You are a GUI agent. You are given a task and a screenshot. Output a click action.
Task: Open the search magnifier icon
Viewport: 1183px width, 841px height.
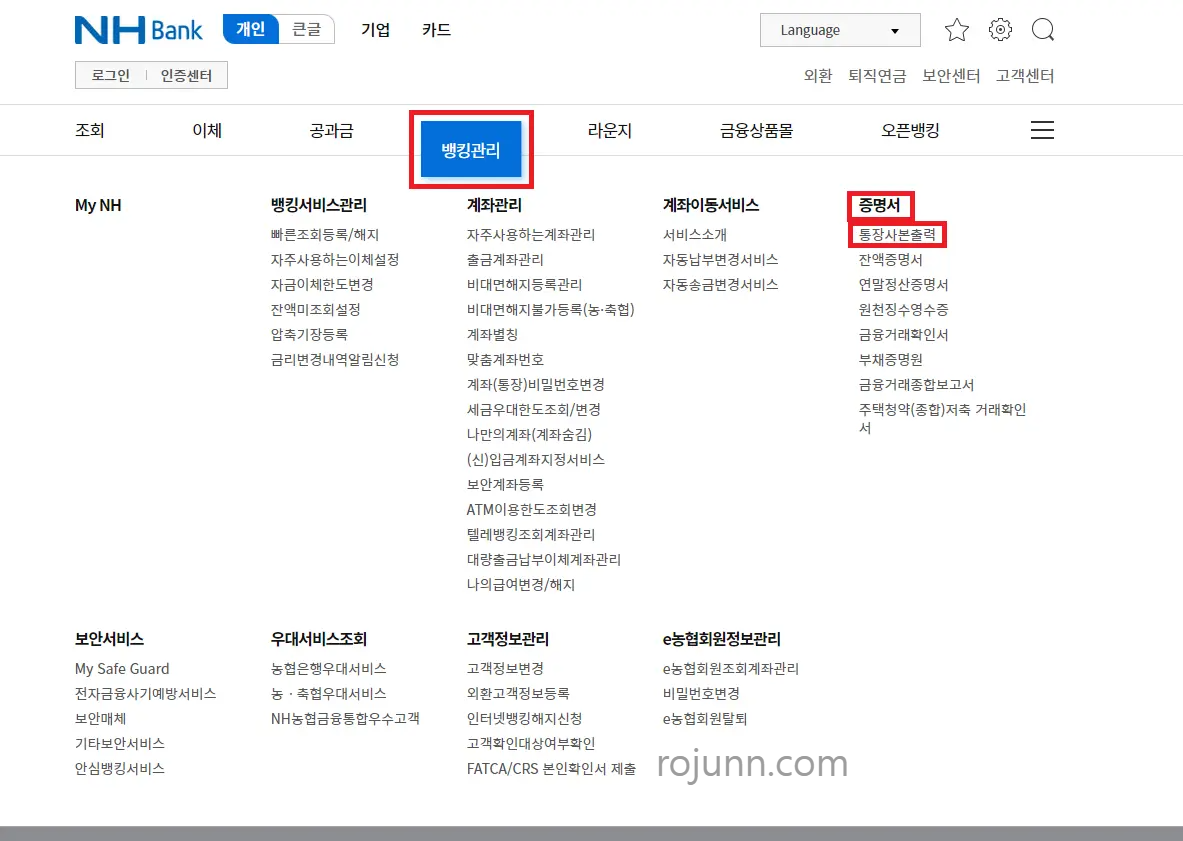[x=1043, y=30]
